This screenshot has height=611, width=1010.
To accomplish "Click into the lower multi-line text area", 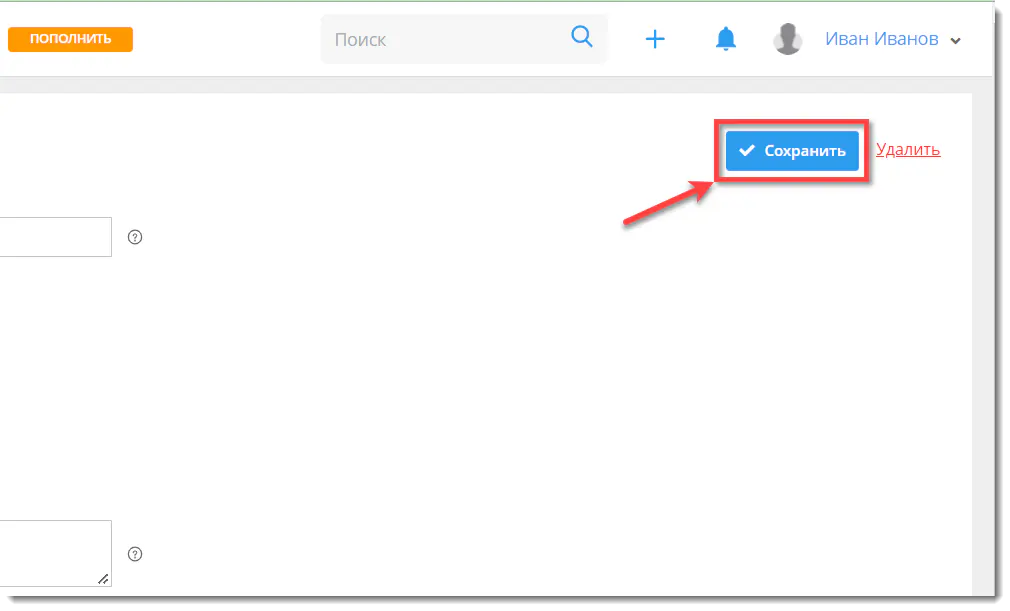I will (55, 554).
